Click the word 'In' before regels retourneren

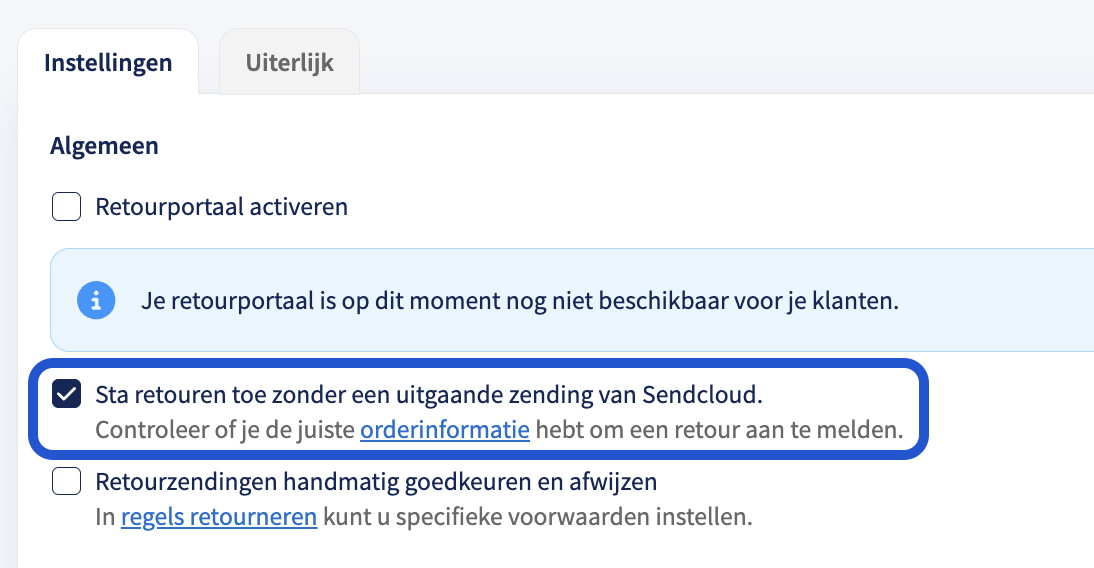(x=105, y=516)
